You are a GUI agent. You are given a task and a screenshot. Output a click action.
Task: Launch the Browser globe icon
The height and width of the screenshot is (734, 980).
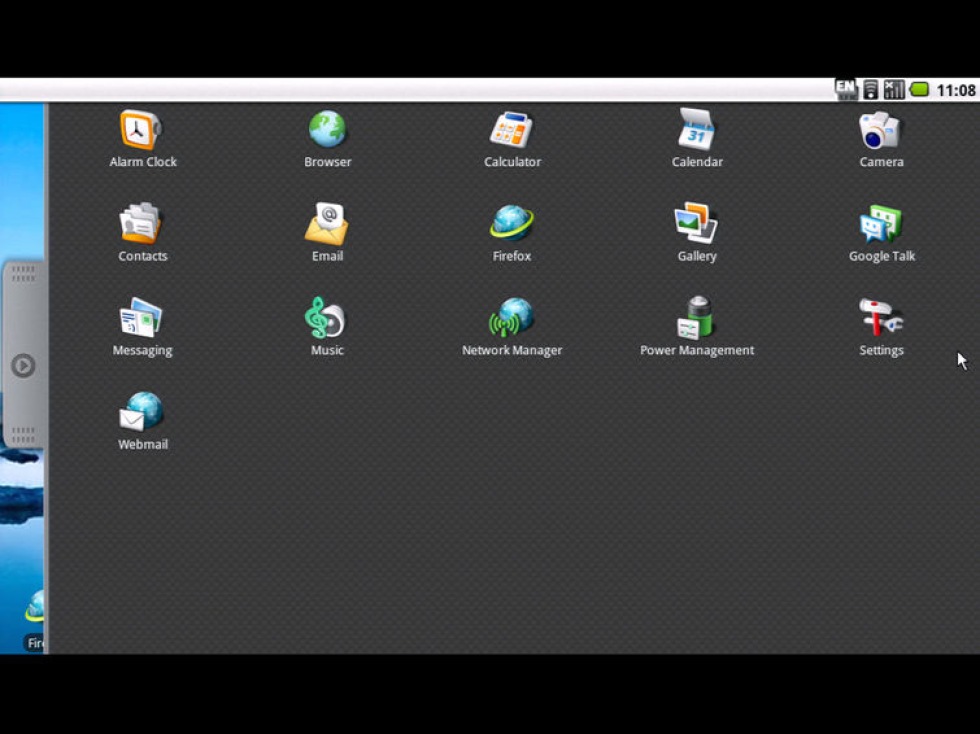[327, 129]
